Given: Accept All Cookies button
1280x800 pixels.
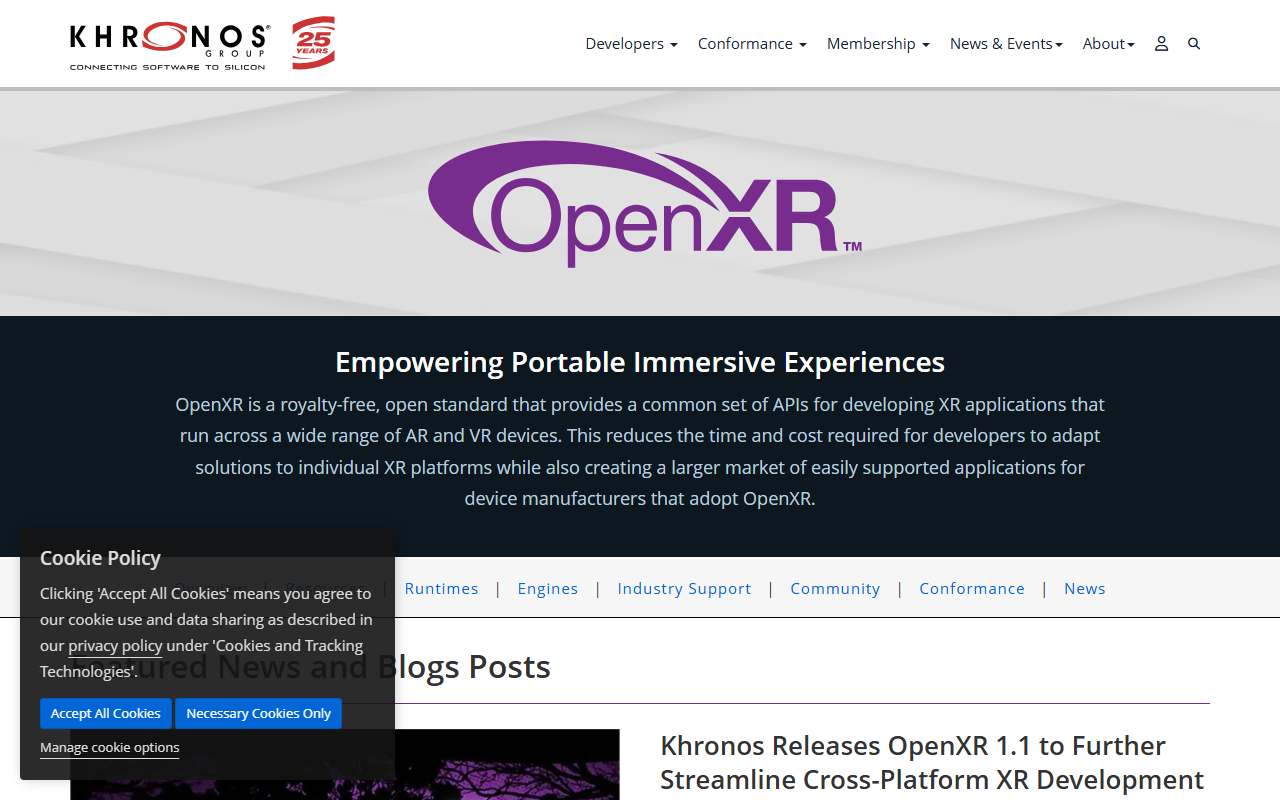Looking at the screenshot, I should tap(106, 714).
